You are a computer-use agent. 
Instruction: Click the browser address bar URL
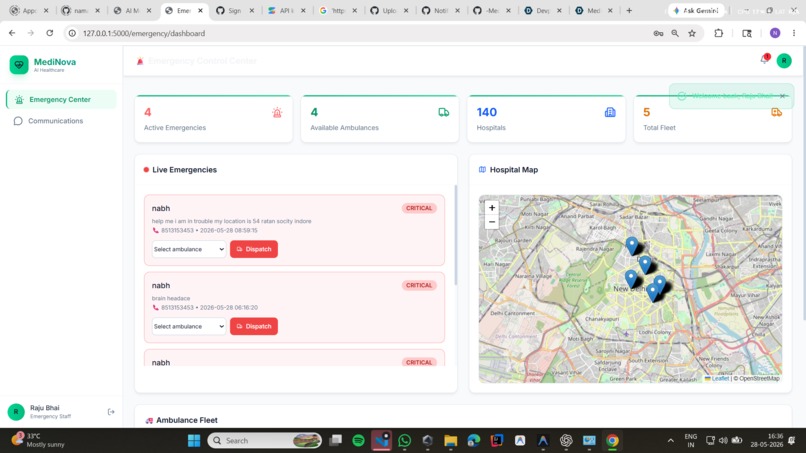[x=144, y=33]
